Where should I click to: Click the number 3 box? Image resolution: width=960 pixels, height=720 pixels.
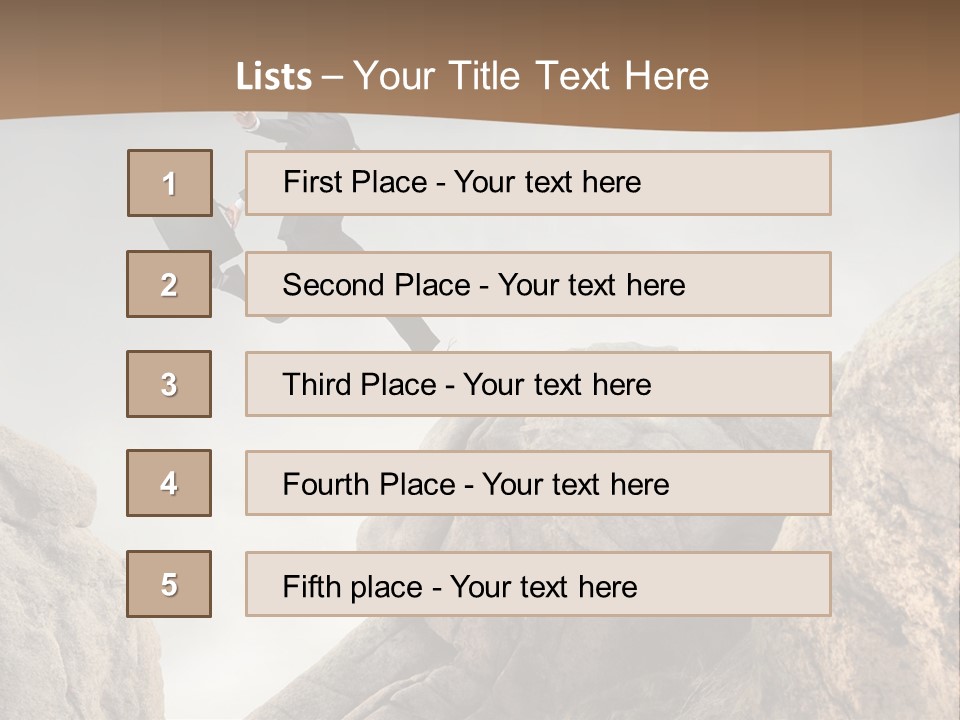pyautogui.click(x=169, y=384)
